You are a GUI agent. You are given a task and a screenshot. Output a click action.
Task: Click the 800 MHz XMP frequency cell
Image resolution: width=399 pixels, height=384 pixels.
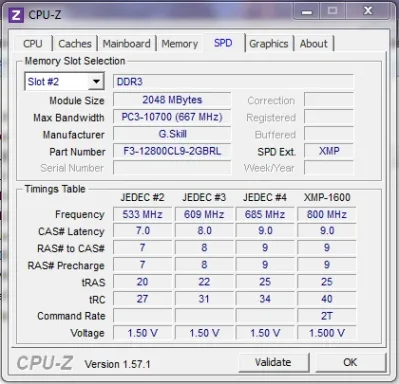click(x=327, y=214)
